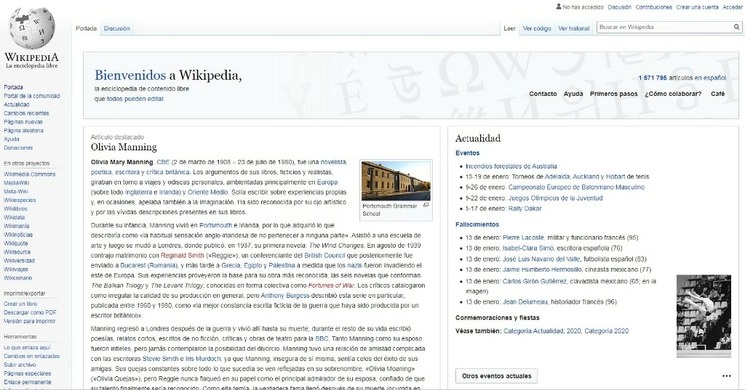745x390 pixels.
Task: Click the Eventos section heading
Action: pos(468,153)
